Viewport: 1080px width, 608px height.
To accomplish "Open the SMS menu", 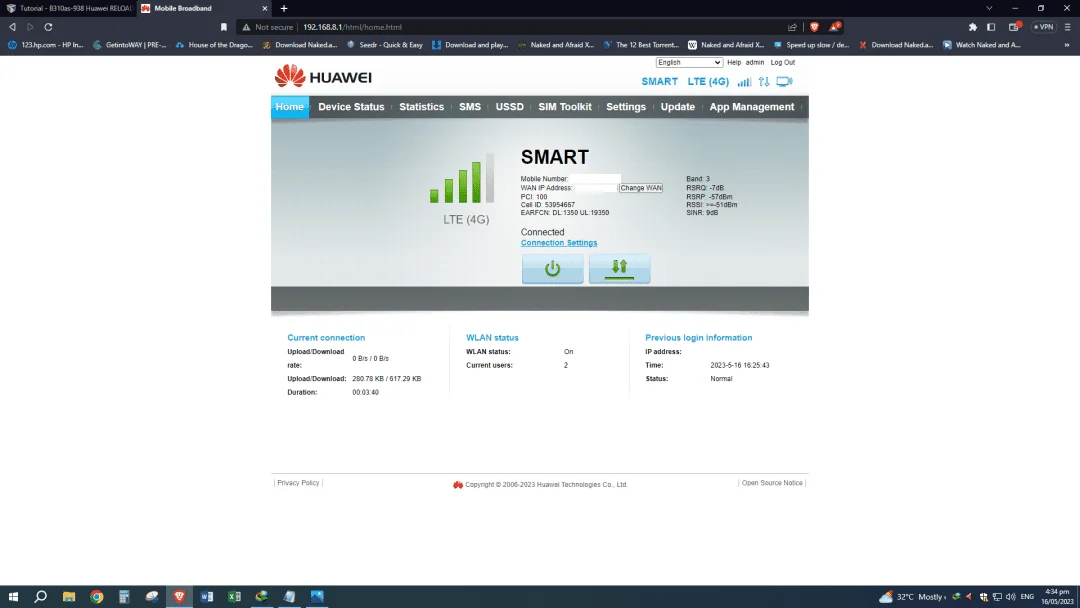I will coord(470,107).
